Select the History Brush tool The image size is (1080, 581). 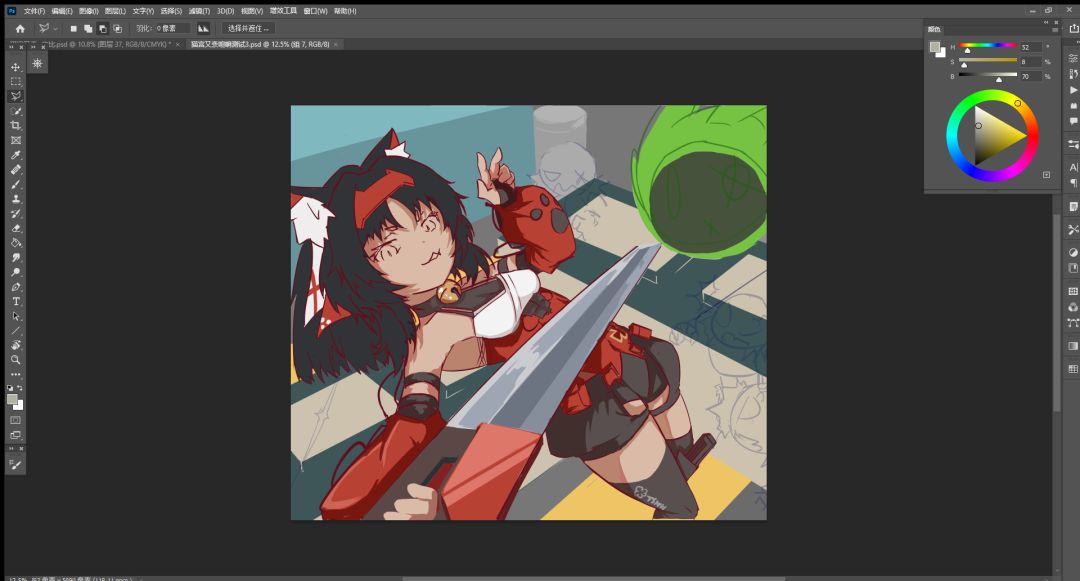[16, 213]
